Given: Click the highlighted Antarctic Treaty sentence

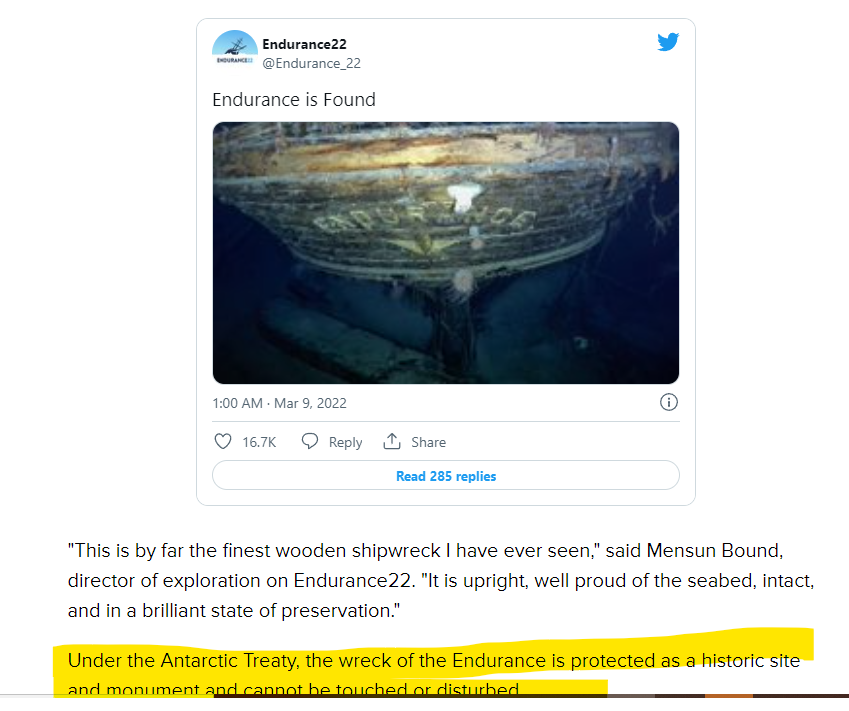Looking at the screenshot, I should click(x=434, y=675).
